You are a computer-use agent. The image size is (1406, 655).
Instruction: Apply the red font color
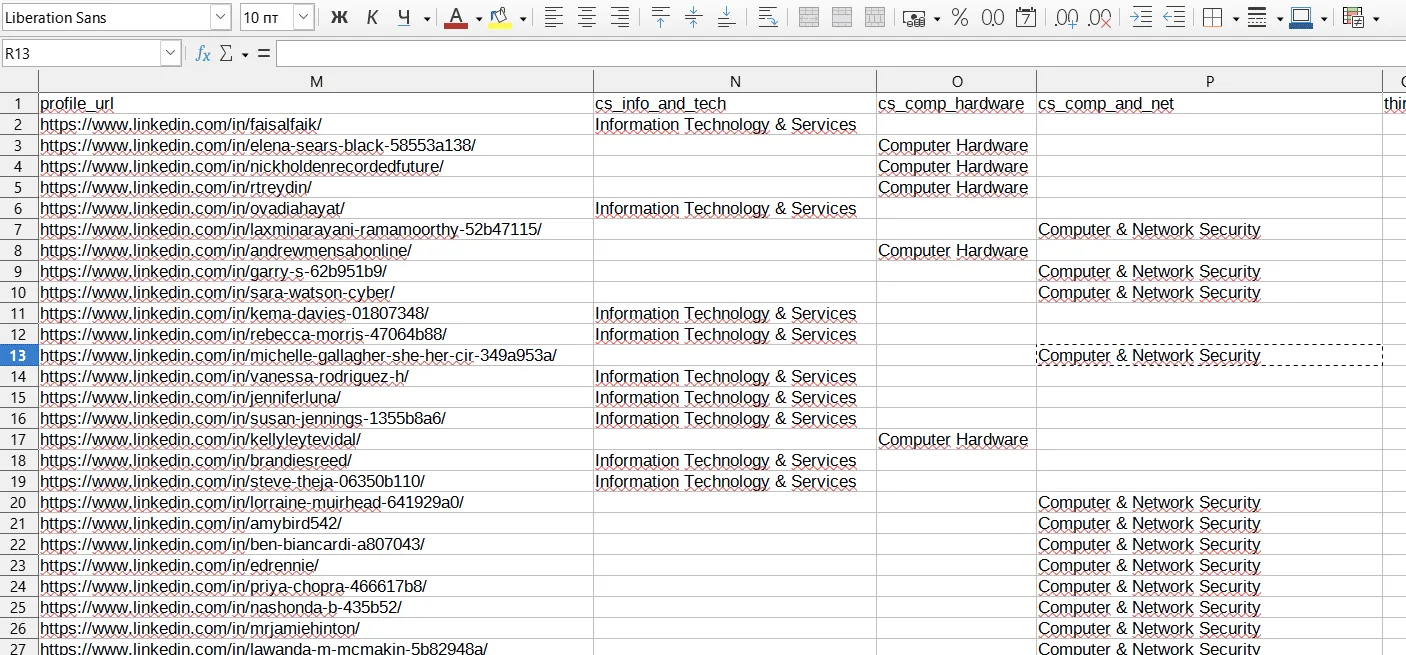[x=456, y=17]
